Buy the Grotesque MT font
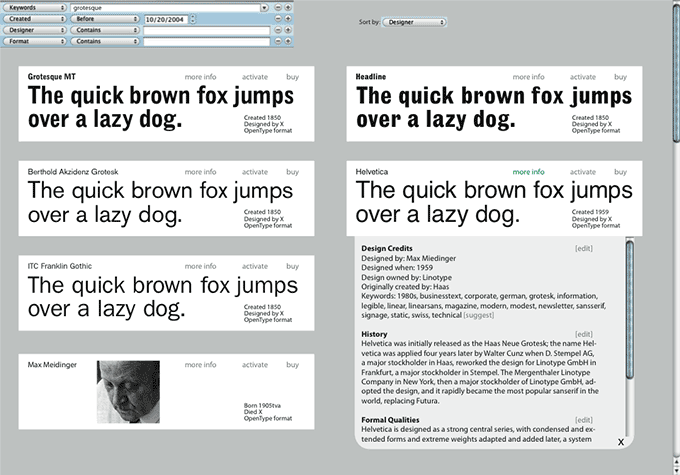This screenshot has width=680, height=475. (292, 77)
